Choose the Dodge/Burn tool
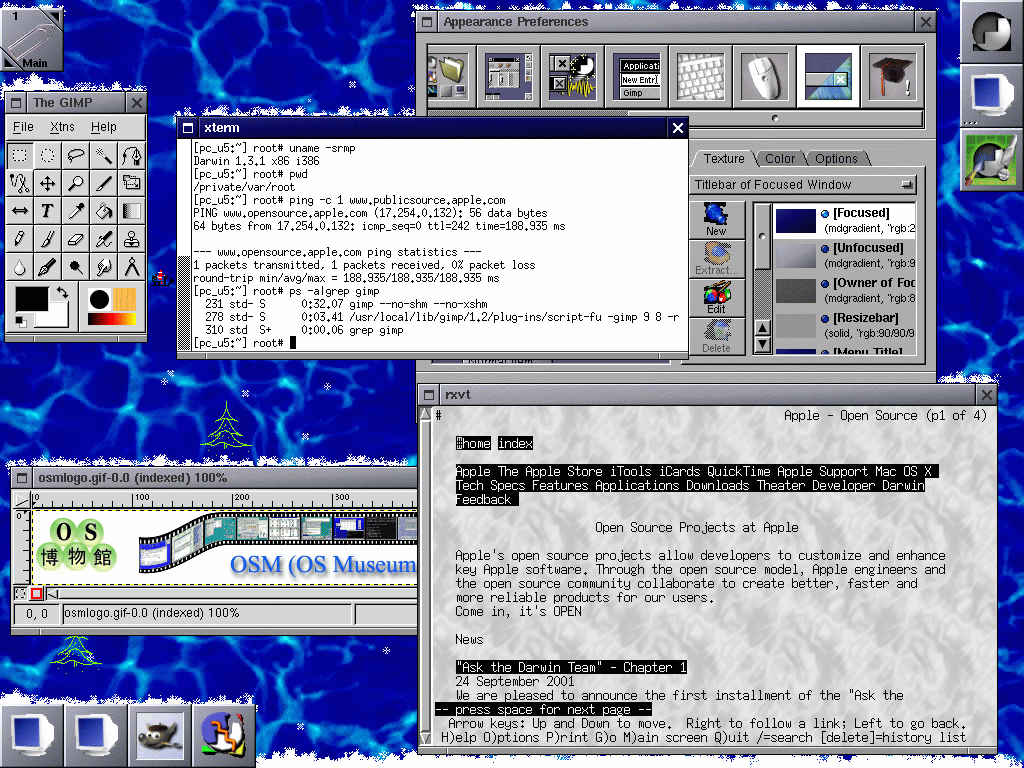This screenshot has height=768, width=1024. (76, 266)
